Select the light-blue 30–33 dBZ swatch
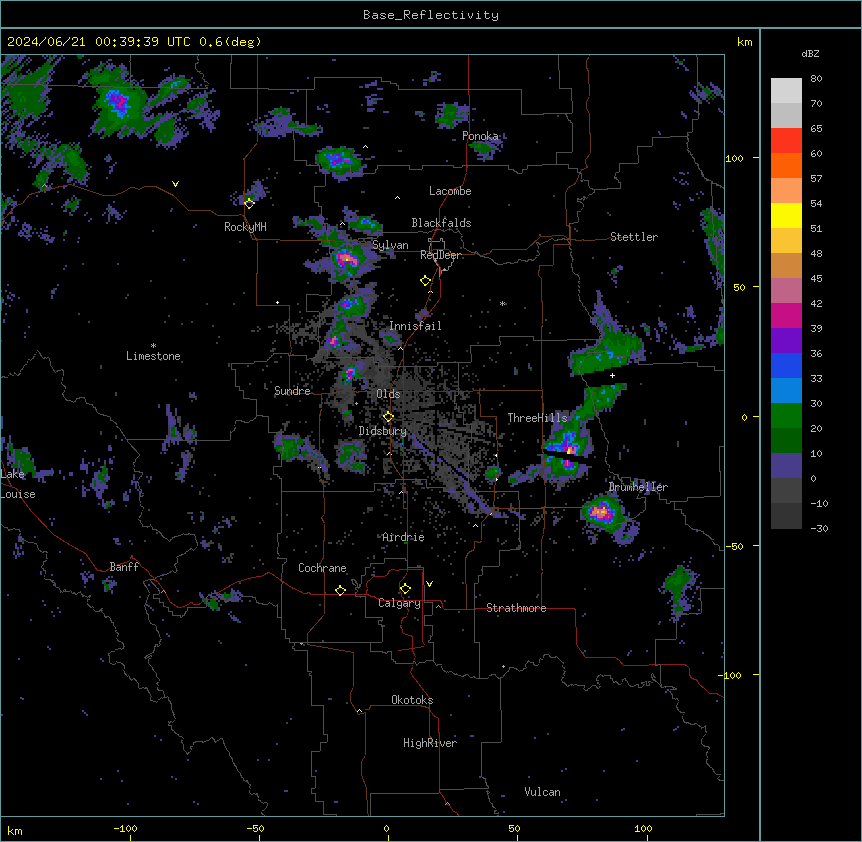The width and height of the screenshot is (862, 842). [786, 391]
